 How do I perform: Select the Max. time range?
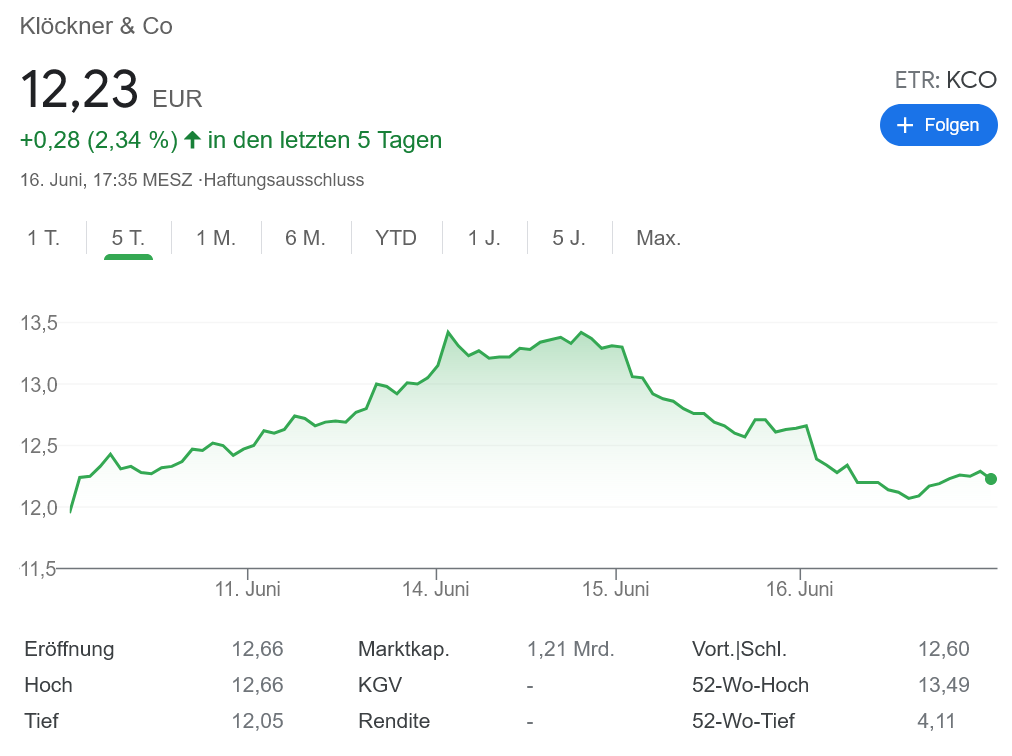pos(657,237)
